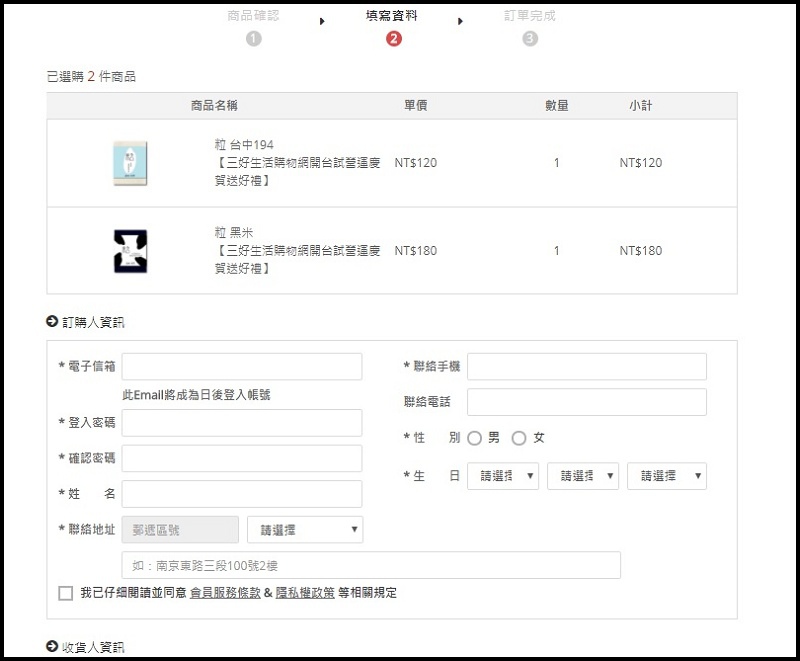Open the birthday day dropdown
The image size is (800, 661).
[x=667, y=476]
